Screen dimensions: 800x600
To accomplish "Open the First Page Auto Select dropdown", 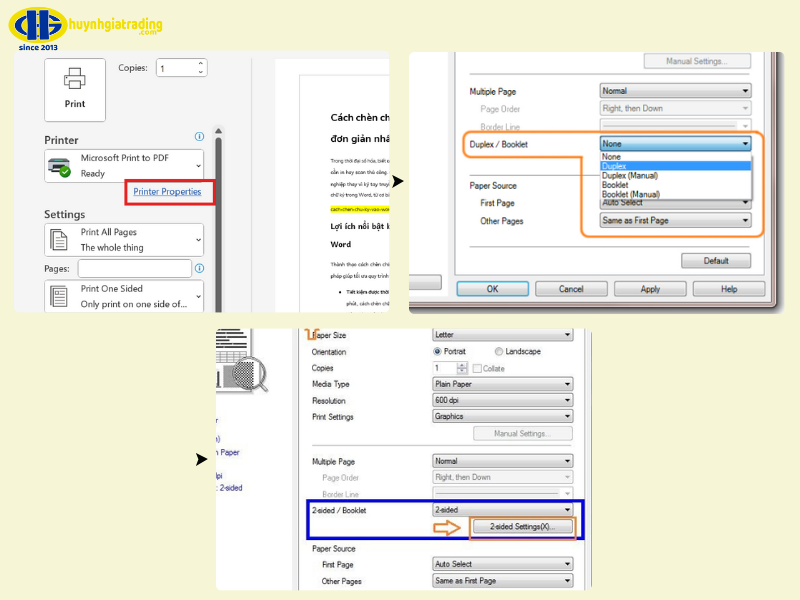I will tap(502, 565).
